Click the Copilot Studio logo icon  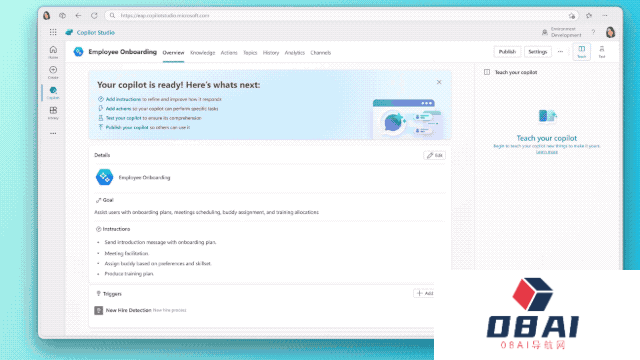[69, 32]
